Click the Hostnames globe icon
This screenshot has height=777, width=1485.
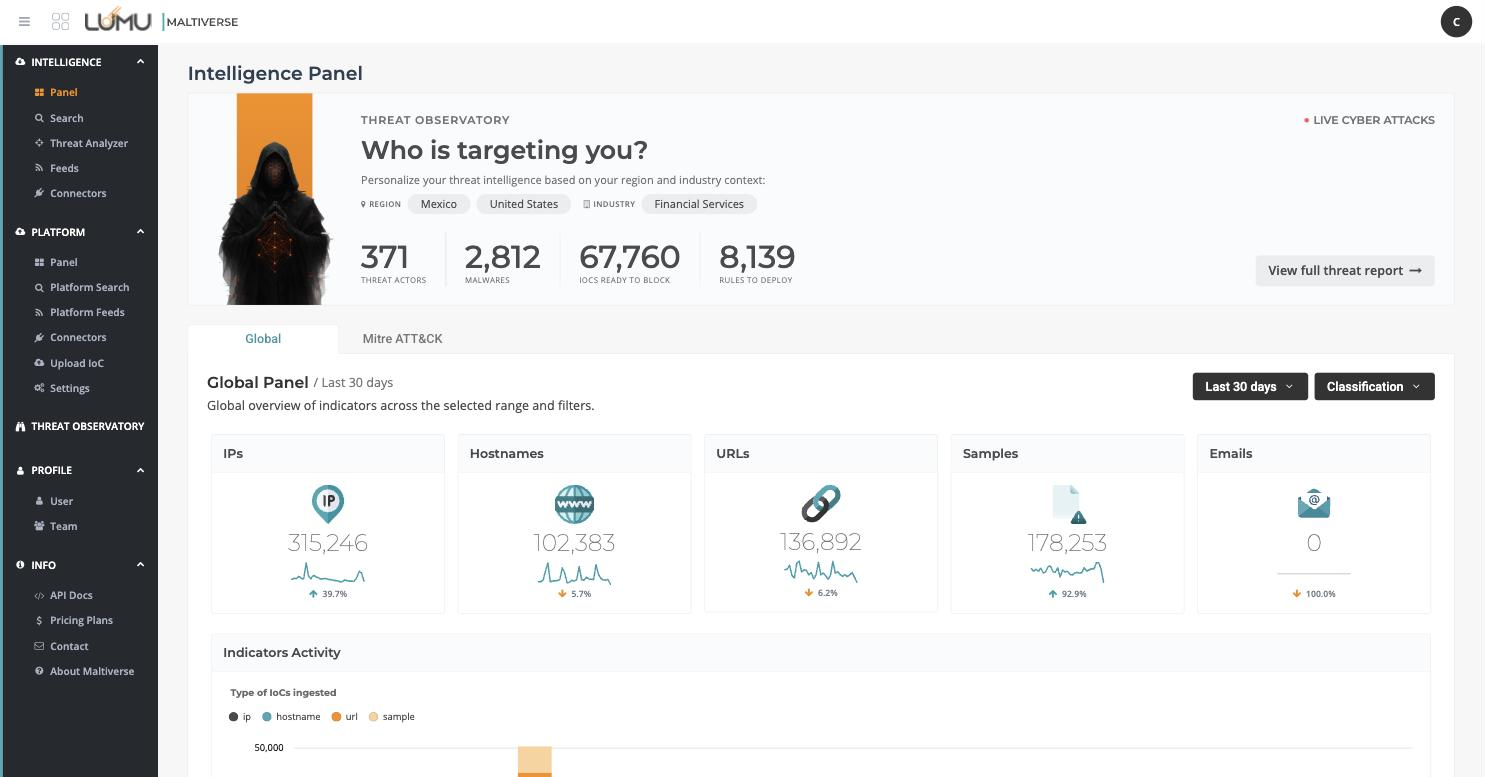574,503
